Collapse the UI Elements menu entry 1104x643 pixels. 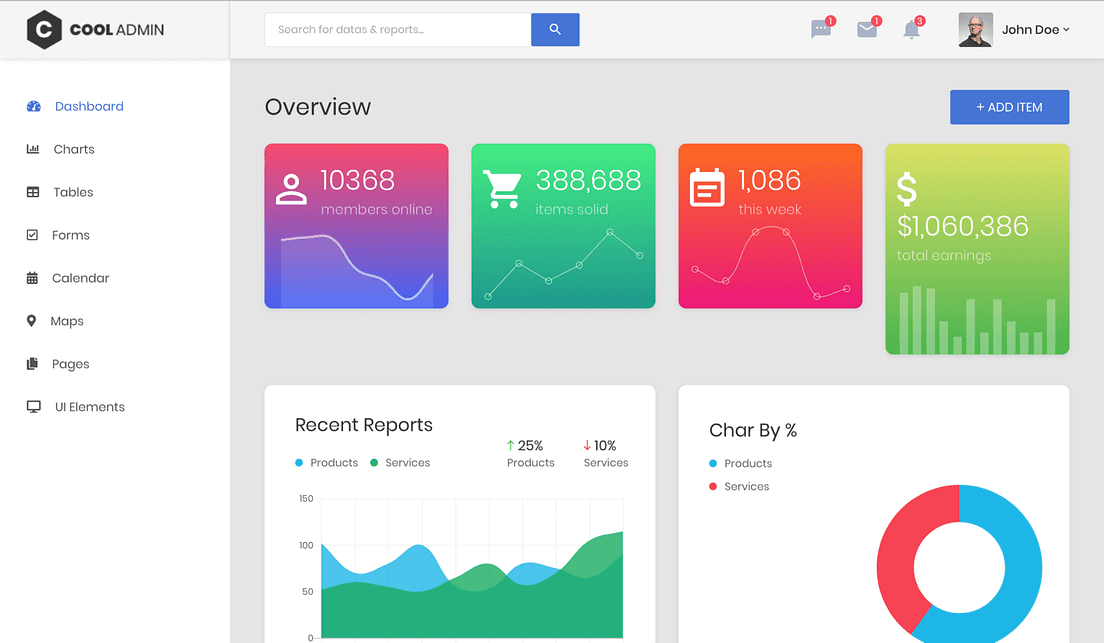click(x=88, y=407)
